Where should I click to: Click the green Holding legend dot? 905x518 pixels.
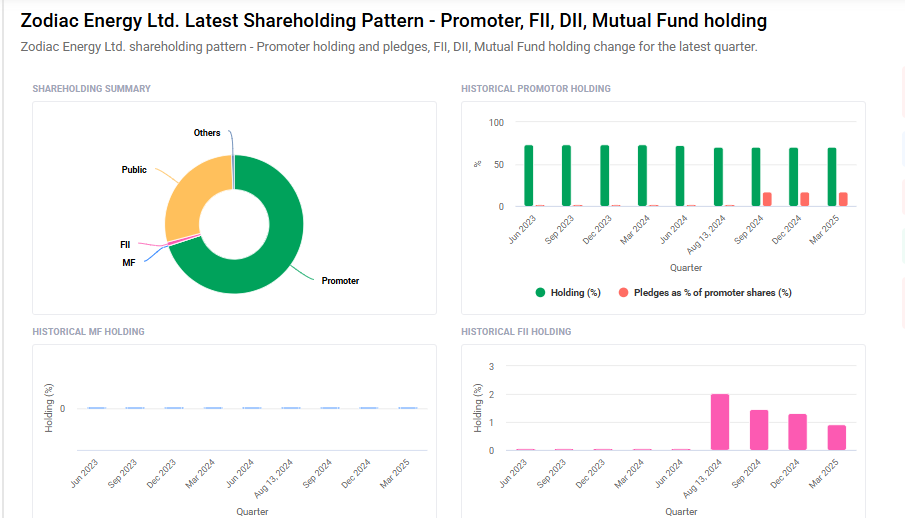point(540,293)
